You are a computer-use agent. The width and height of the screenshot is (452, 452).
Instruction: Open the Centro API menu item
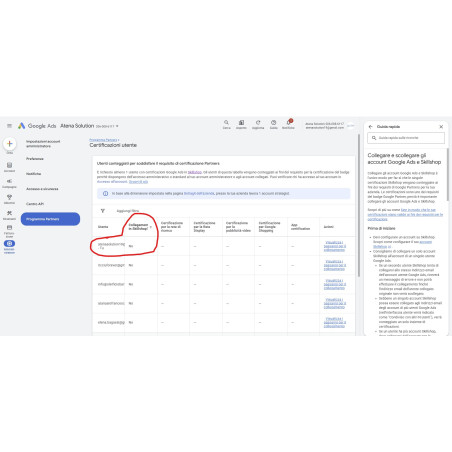click(x=35, y=204)
